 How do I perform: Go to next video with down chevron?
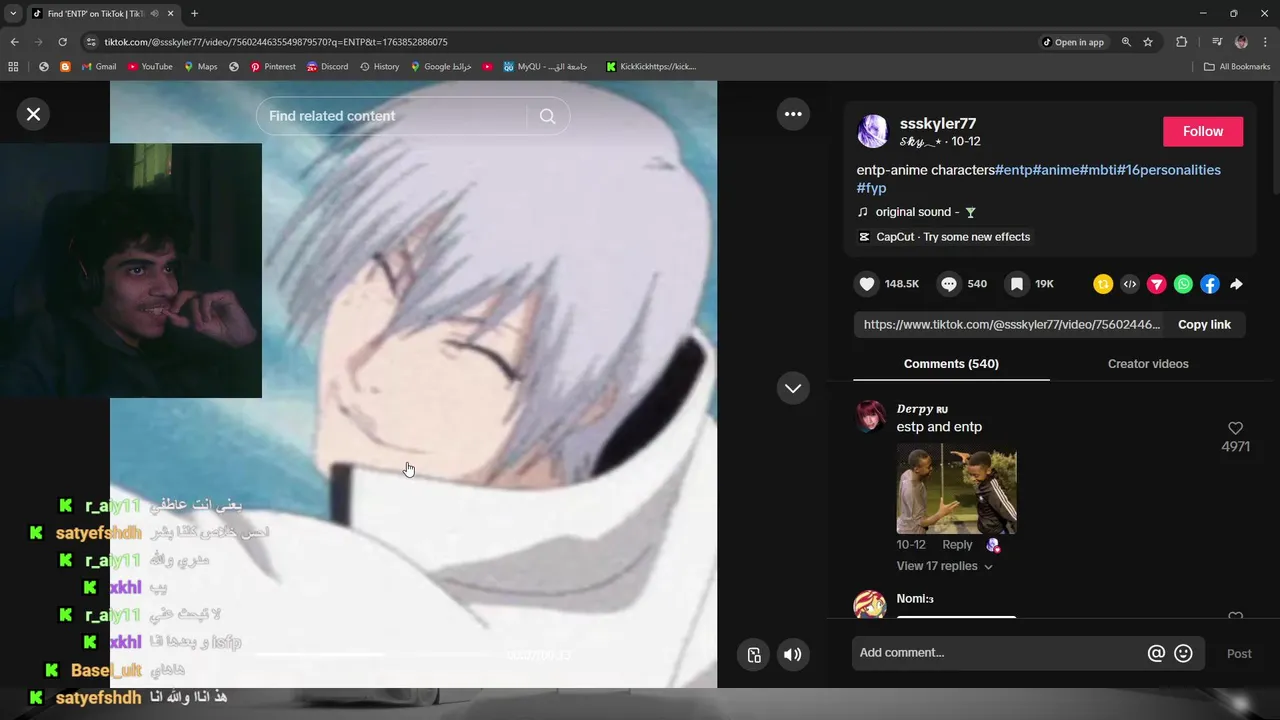[x=793, y=388]
